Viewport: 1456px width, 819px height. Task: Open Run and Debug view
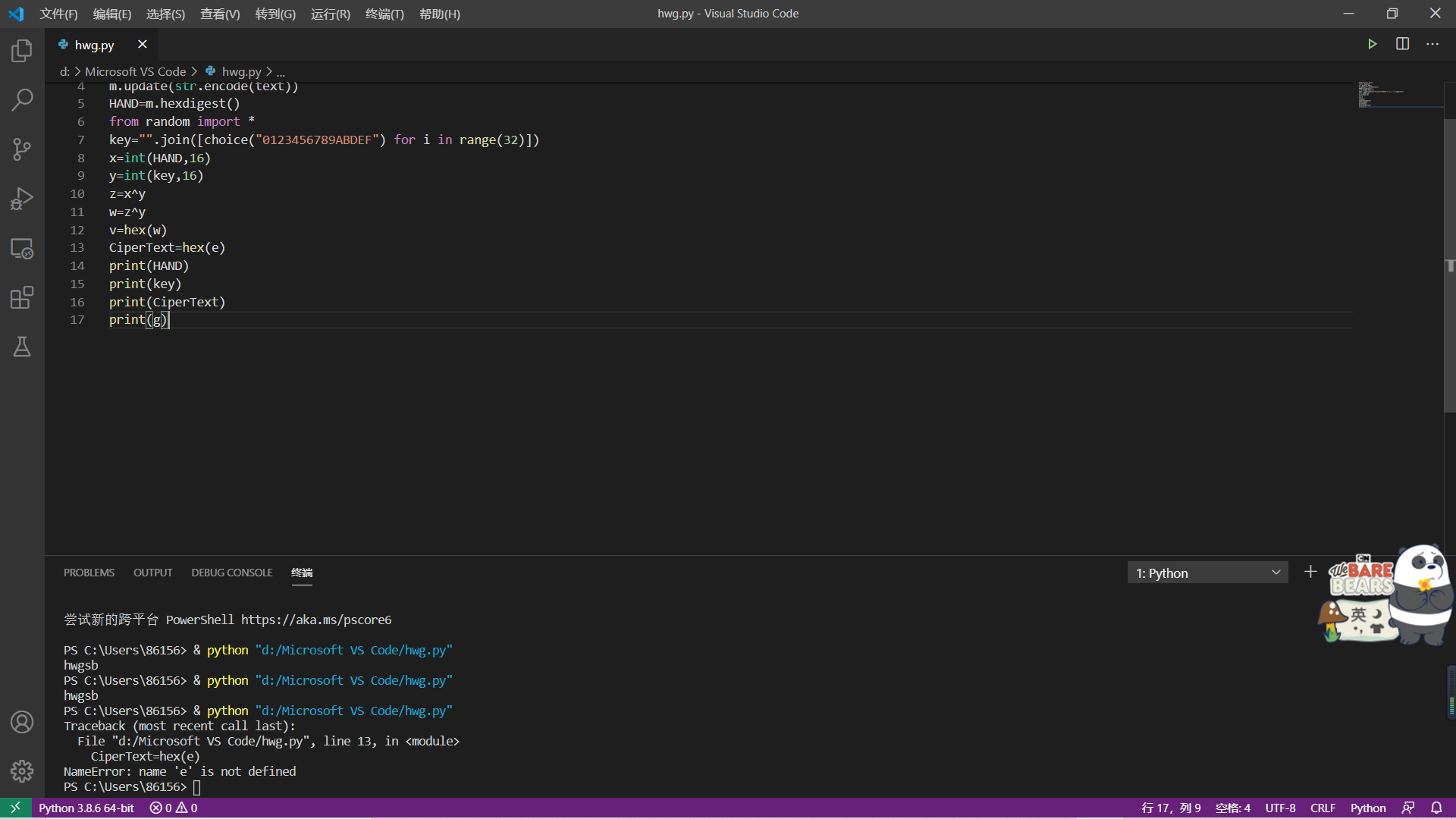point(22,199)
